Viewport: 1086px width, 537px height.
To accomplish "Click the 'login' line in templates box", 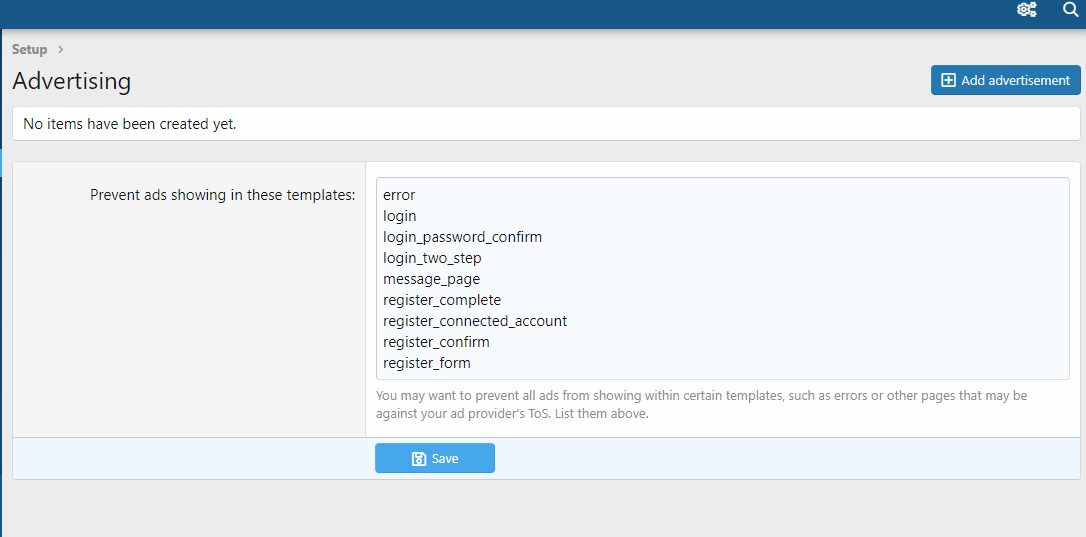I will [400, 216].
